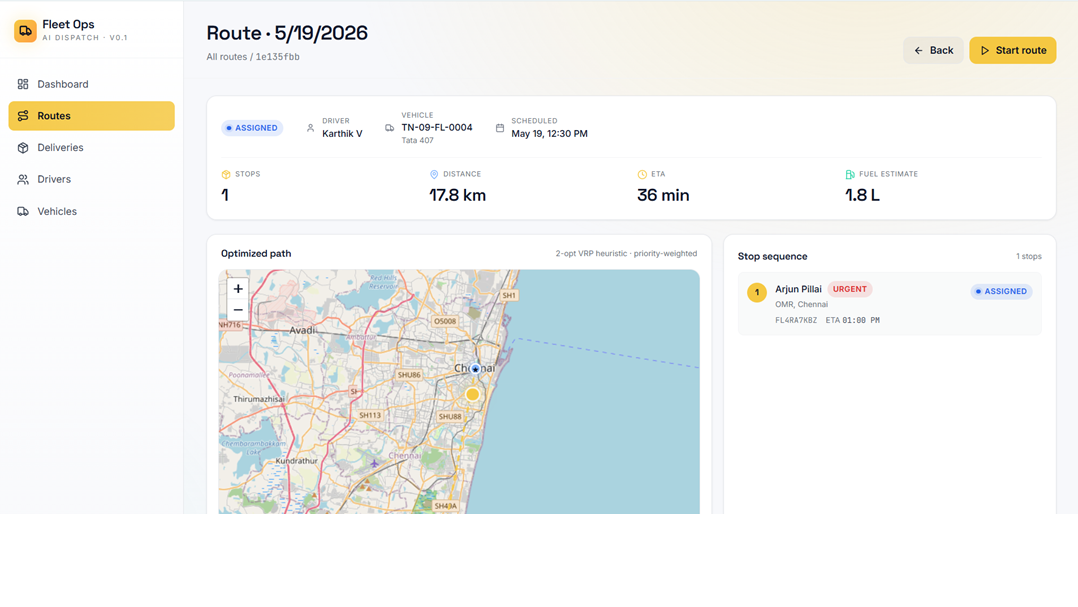Navigate to Vehicles page
Screen dimensions: 1078x607
[91, 211]
